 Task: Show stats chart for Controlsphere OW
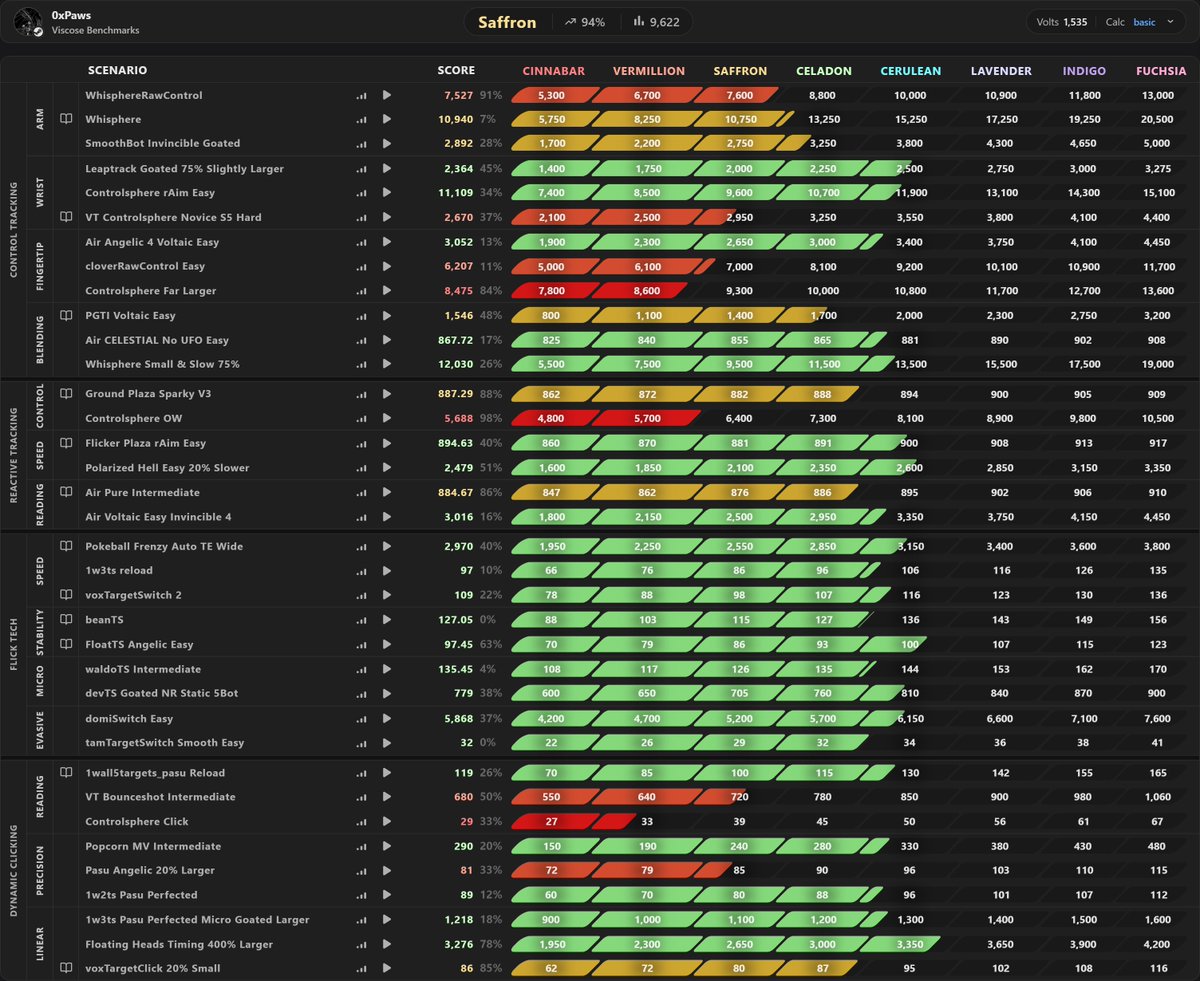[361, 419]
